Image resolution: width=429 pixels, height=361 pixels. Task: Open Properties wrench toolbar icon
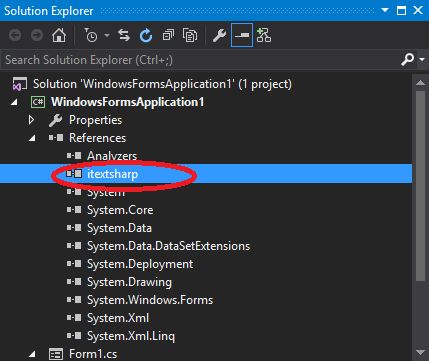(x=219, y=35)
